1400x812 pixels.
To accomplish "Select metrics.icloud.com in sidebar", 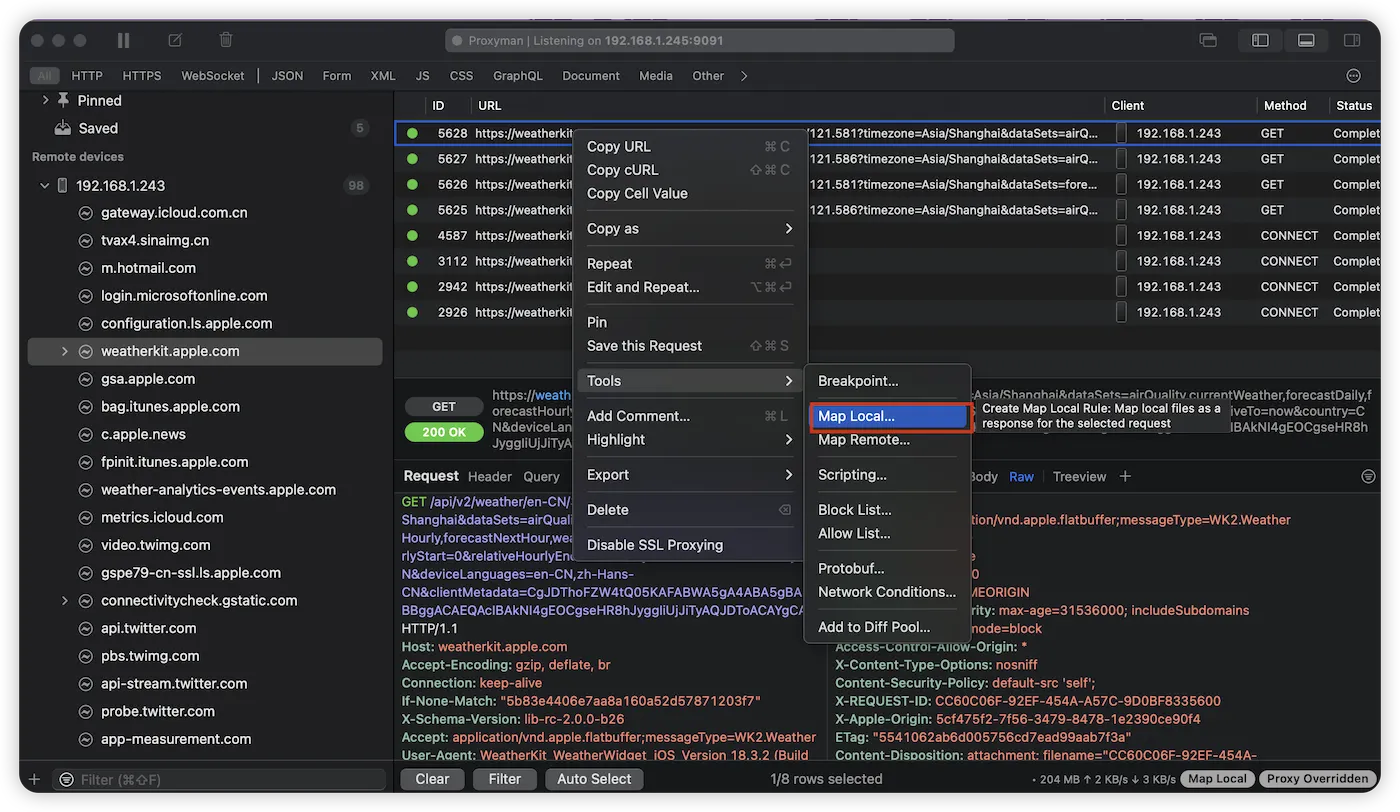I will (x=162, y=518).
